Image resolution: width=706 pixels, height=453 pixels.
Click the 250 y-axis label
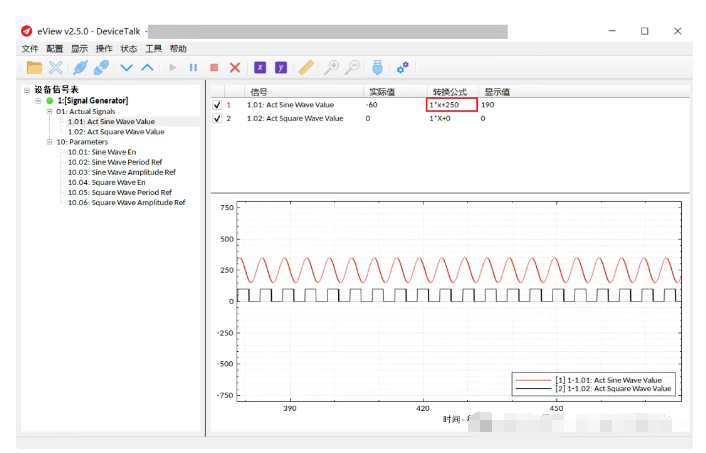(x=227, y=270)
